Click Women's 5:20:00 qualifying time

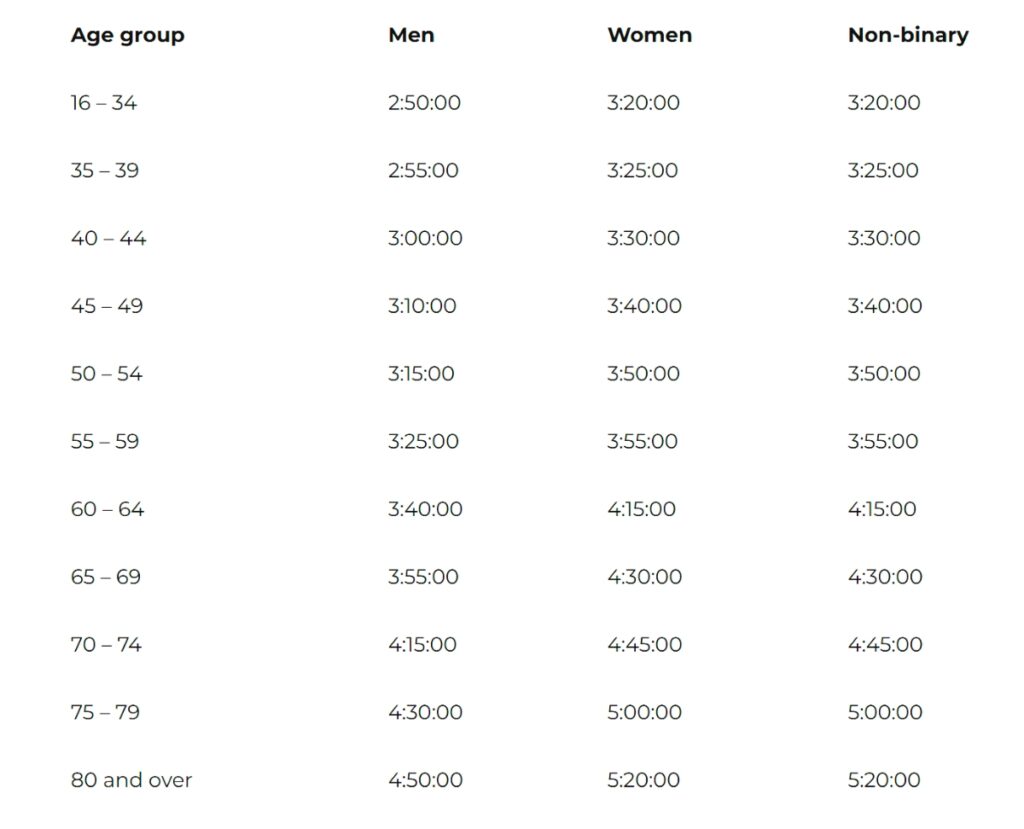(x=643, y=781)
